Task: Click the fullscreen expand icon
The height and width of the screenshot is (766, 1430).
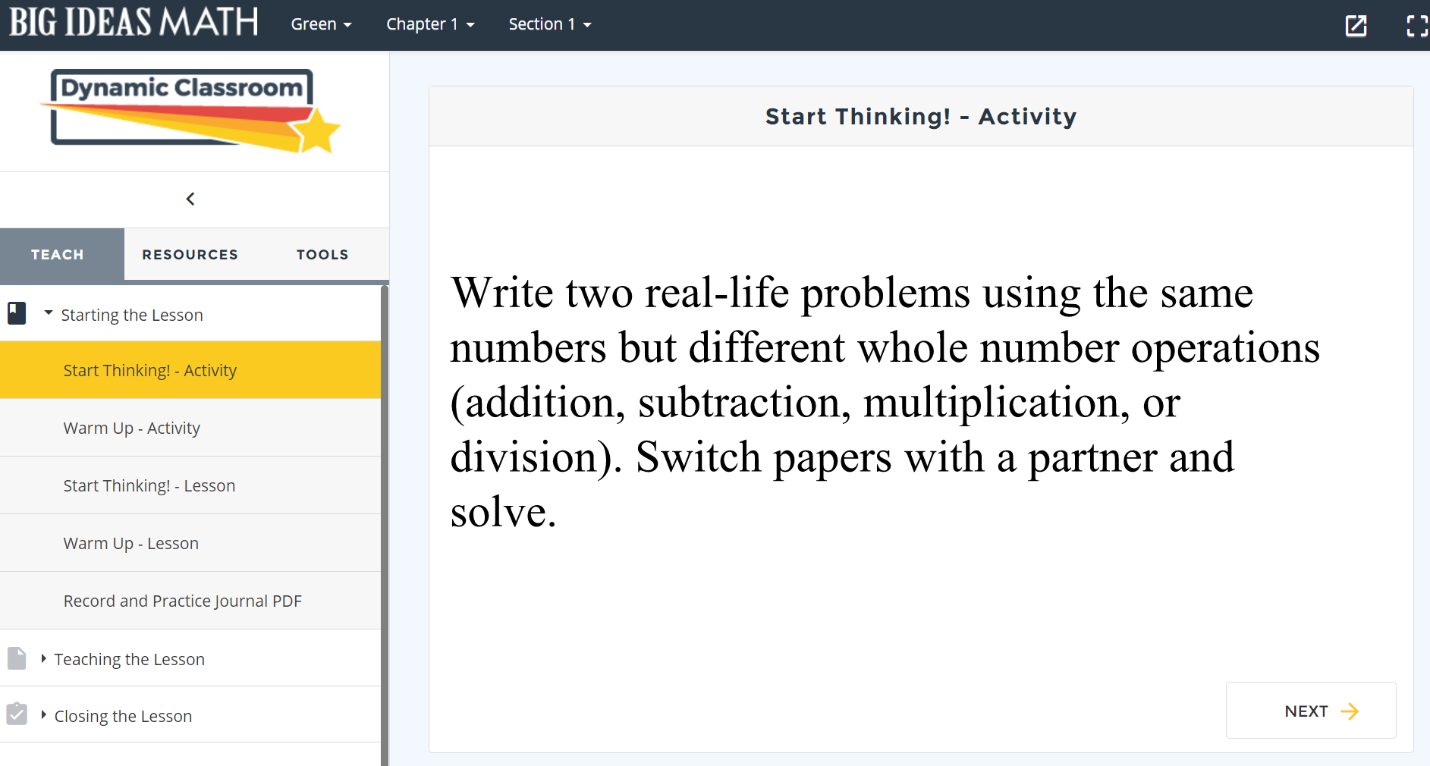Action: coord(1416,26)
